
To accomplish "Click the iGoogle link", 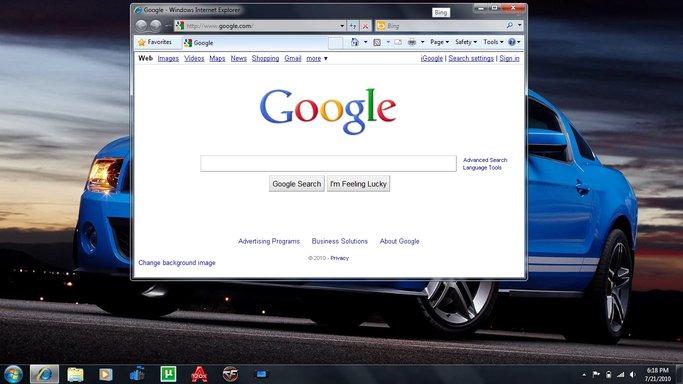I will coord(432,58).
